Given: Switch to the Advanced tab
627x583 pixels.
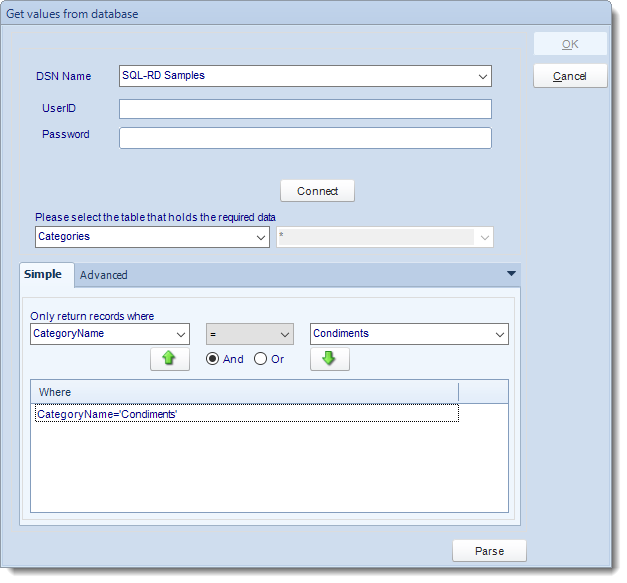Looking at the screenshot, I should [x=104, y=275].
